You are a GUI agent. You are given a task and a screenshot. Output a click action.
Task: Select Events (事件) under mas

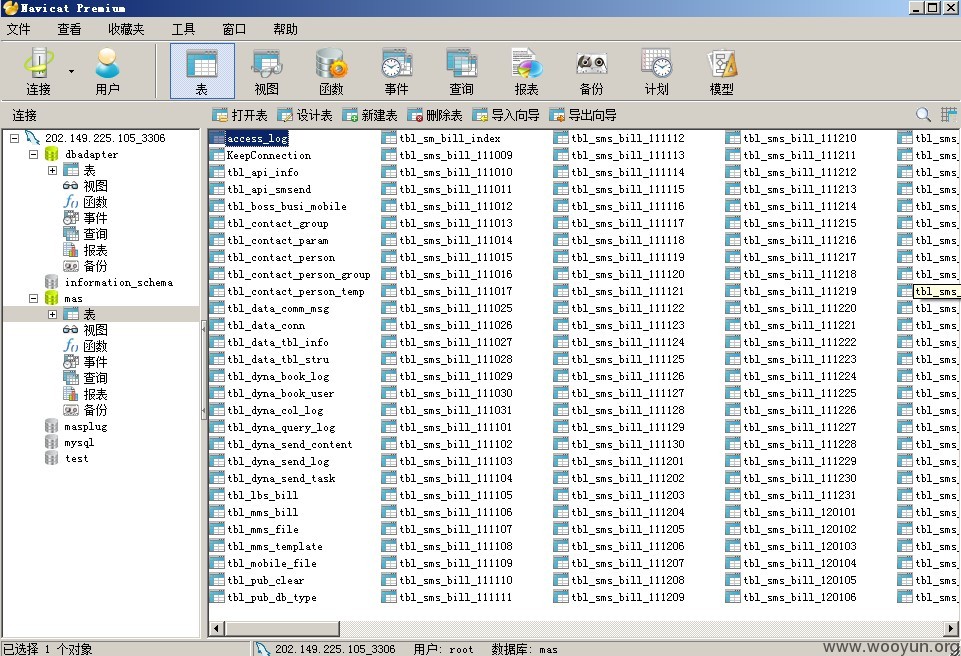(x=95, y=362)
